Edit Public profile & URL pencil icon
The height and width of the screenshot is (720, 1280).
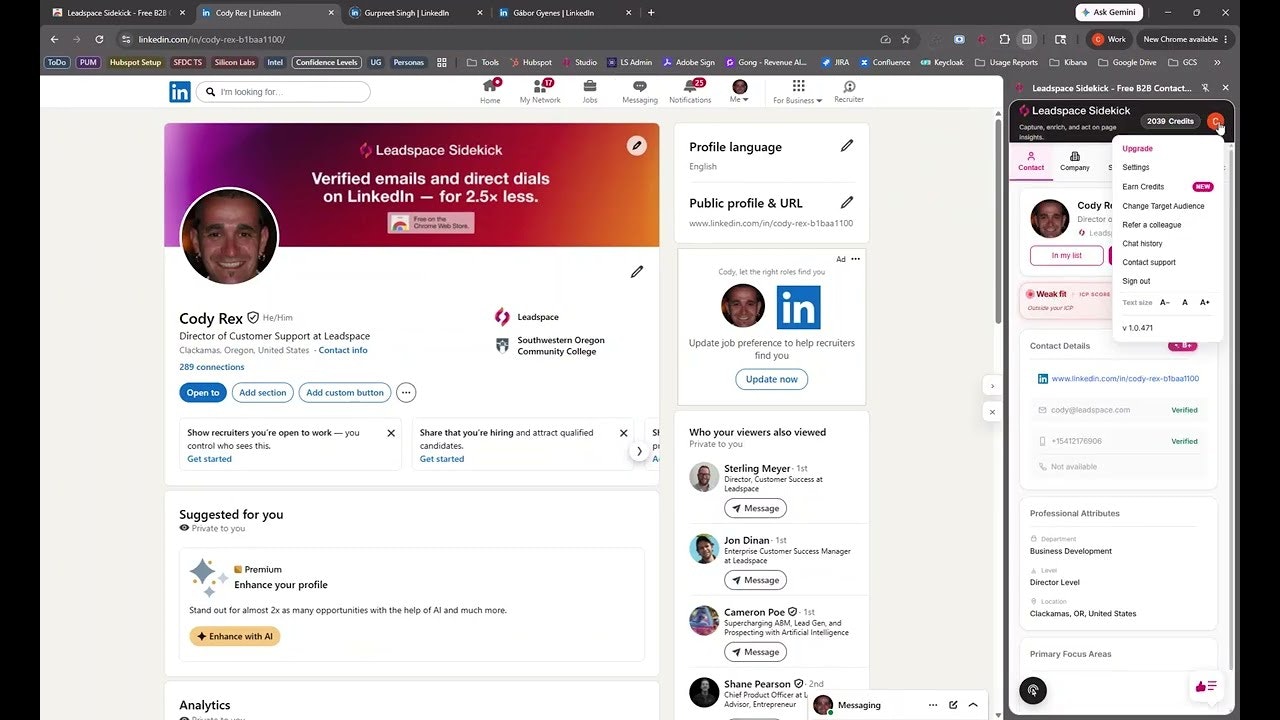(x=847, y=202)
